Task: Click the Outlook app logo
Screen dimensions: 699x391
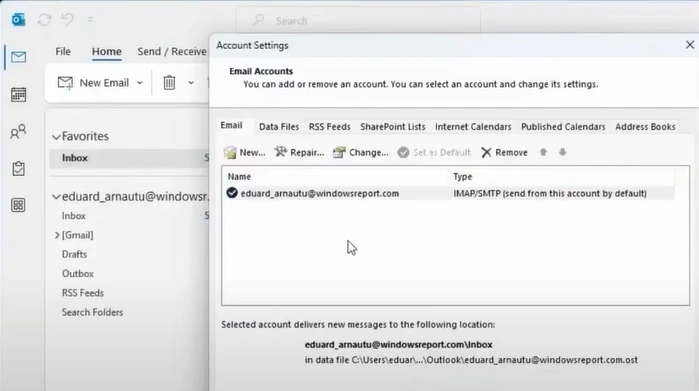Action: coord(18,20)
